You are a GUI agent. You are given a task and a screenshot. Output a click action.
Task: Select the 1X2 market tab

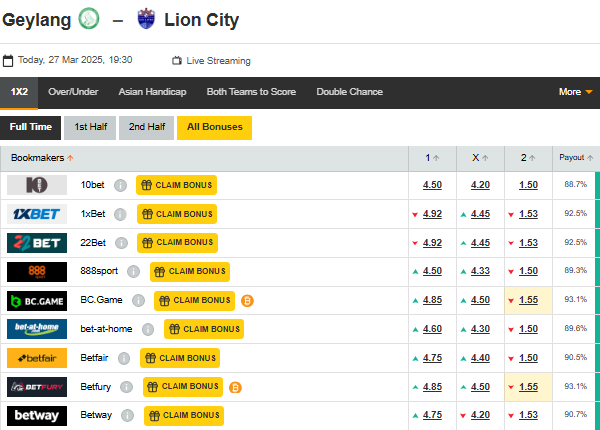pos(19,93)
